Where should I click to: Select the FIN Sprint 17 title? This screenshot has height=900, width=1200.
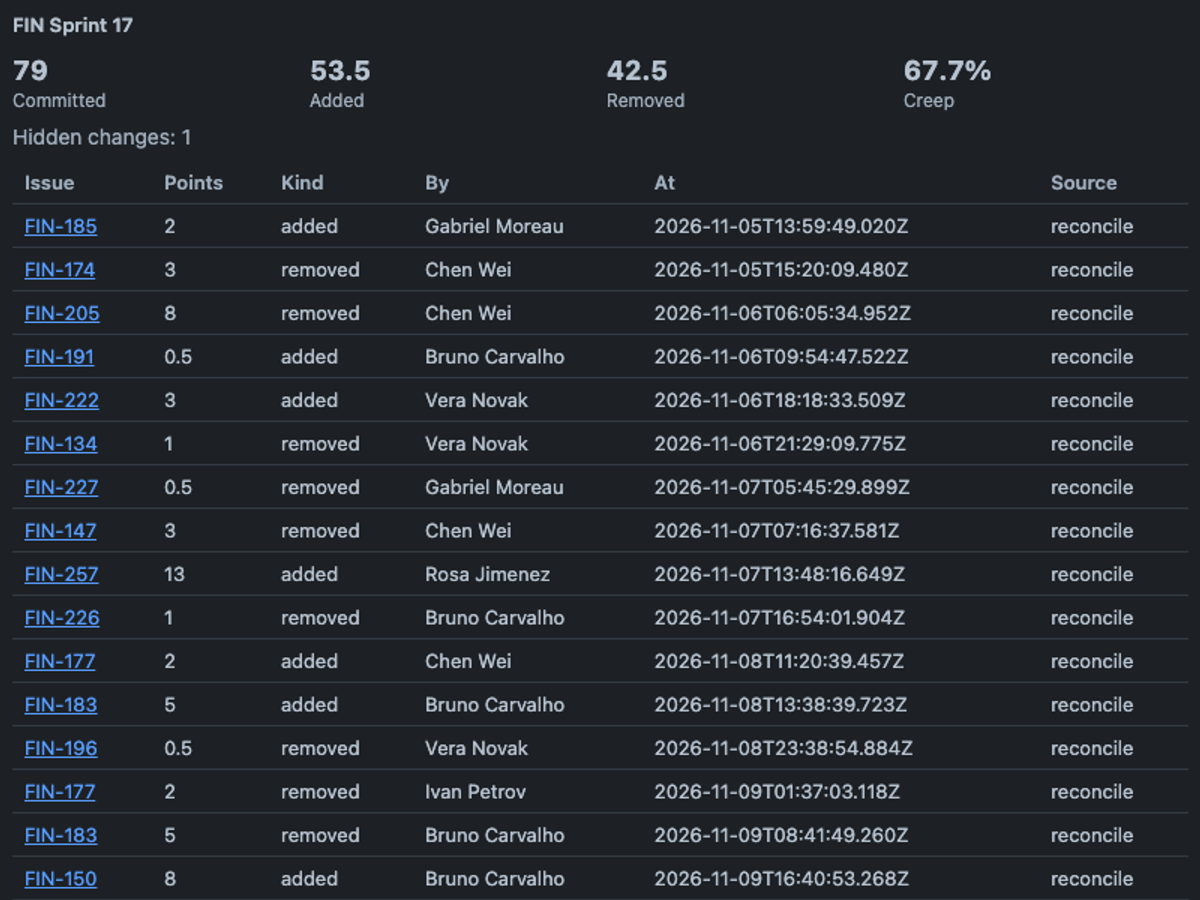click(73, 26)
